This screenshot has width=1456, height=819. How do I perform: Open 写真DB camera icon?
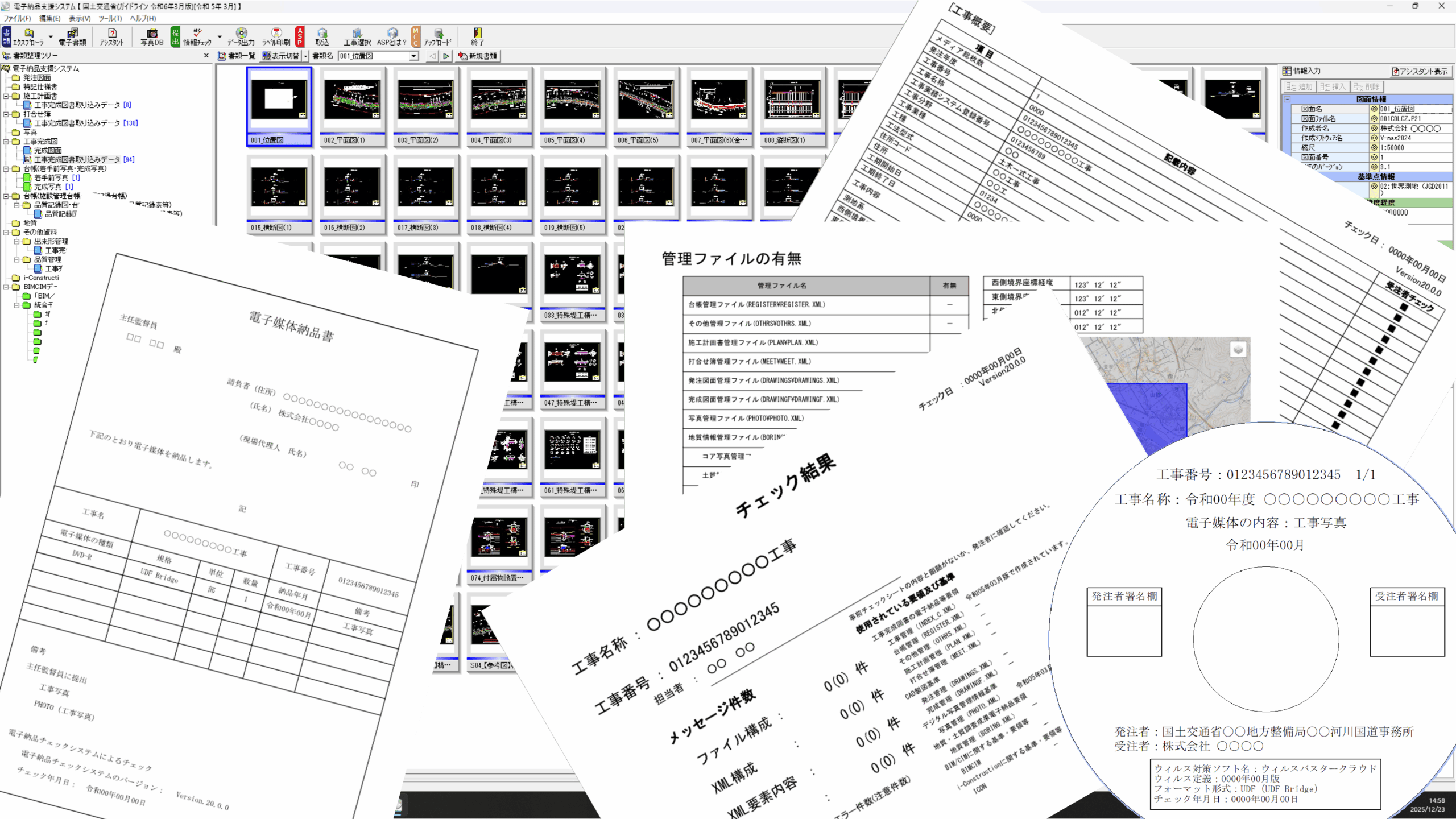pyautogui.click(x=152, y=36)
